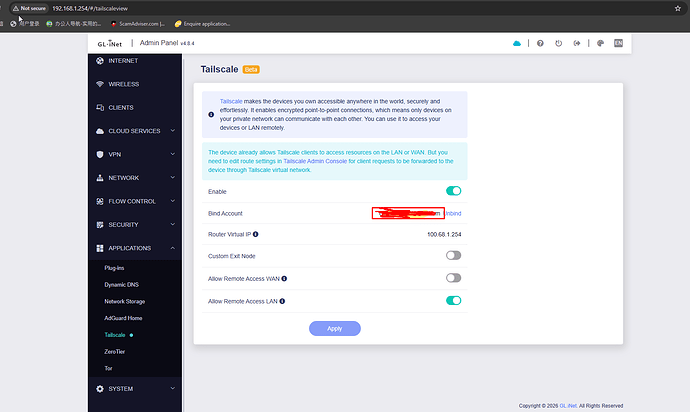This screenshot has height=412, width=690.
Task: Expand the VPN menu chevron
Action: click(172, 154)
